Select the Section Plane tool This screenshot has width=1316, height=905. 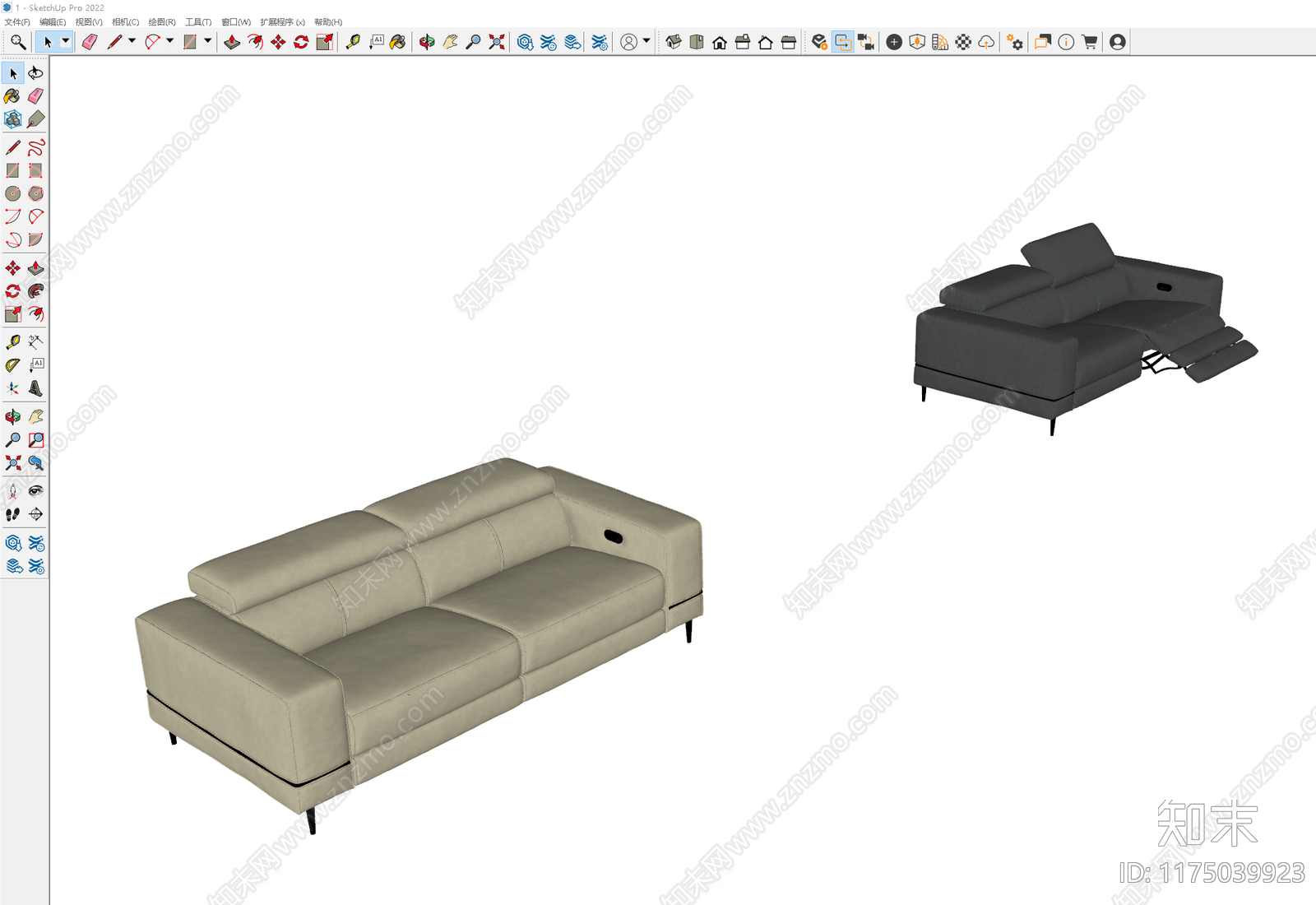[x=35, y=514]
